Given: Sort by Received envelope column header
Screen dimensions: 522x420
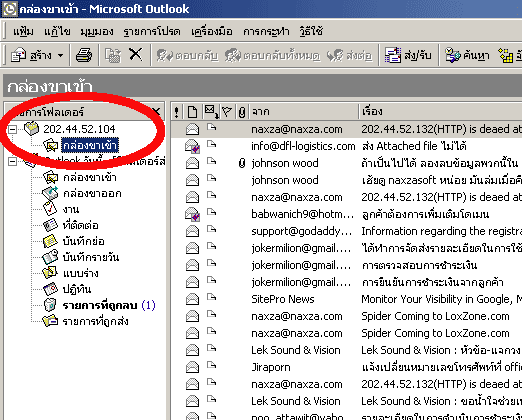Looking at the screenshot, I should click(x=211, y=112).
